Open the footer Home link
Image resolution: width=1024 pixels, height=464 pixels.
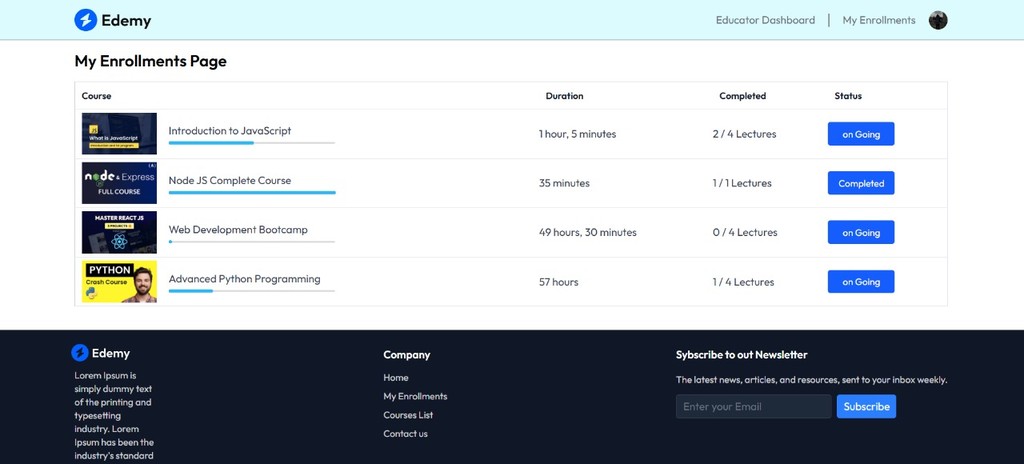point(396,377)
